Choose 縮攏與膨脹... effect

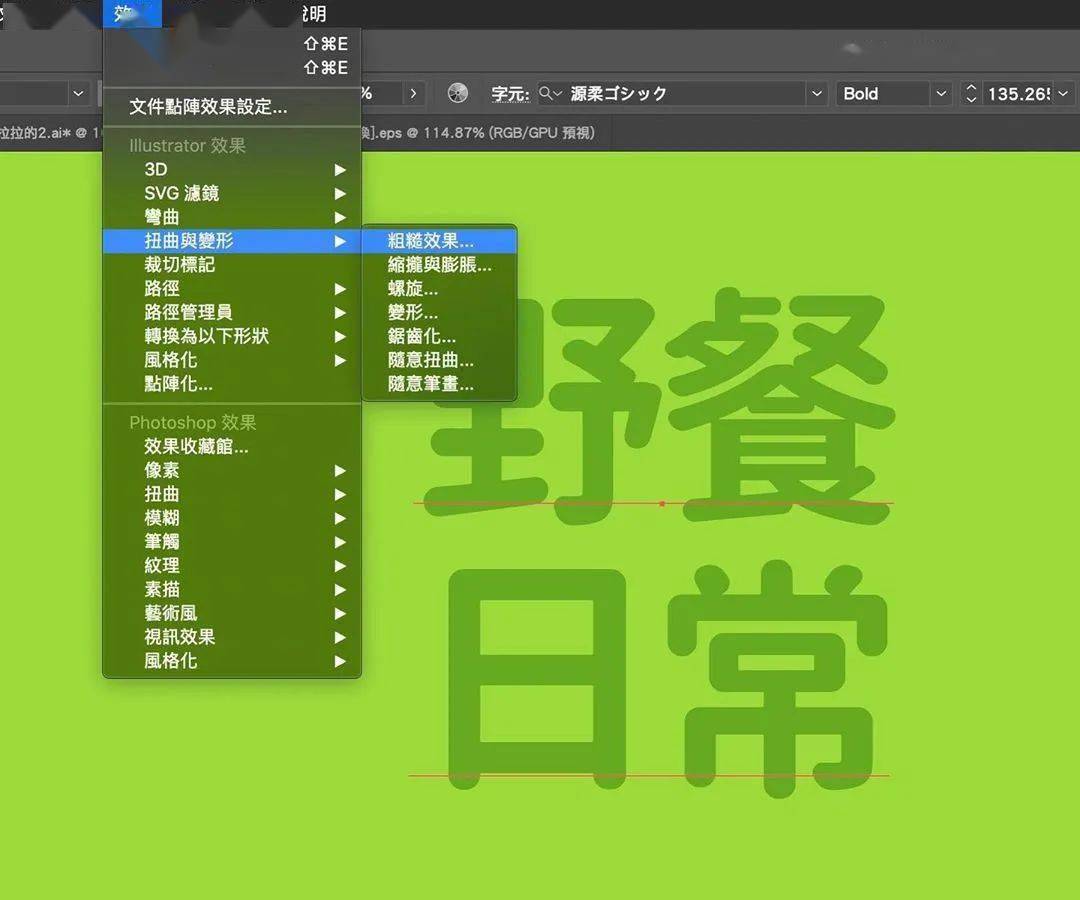439,264
